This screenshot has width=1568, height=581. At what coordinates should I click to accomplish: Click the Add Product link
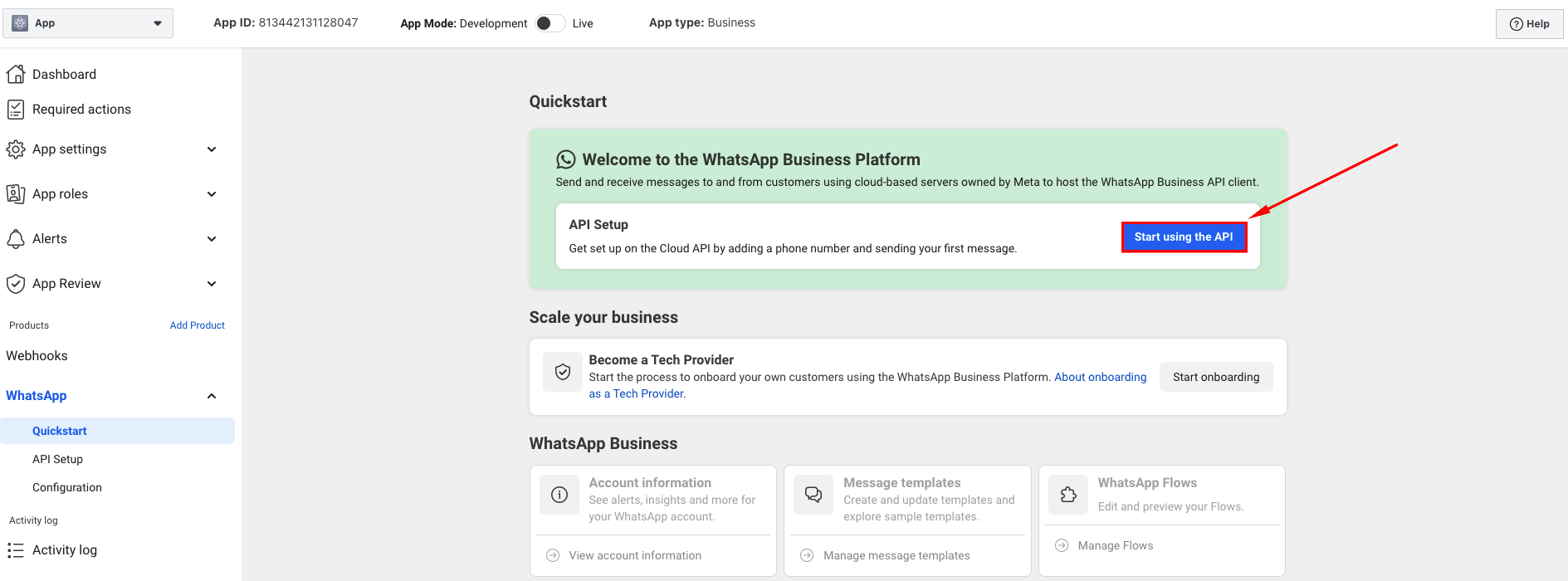[198, 325]
